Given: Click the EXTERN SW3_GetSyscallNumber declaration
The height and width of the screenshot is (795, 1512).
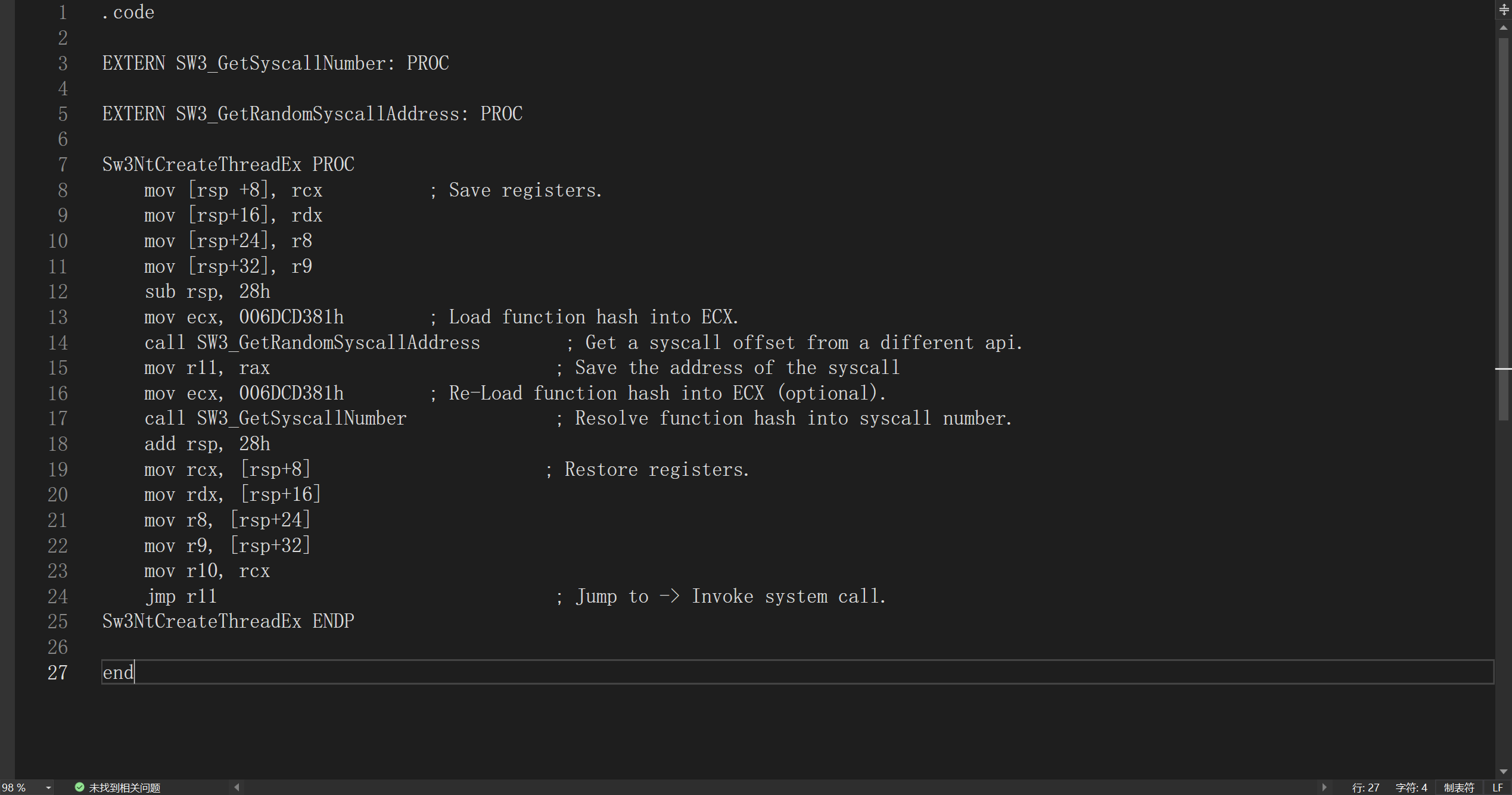Looking at the screenshot, I should pyautogui.click(x=275, y=64).
